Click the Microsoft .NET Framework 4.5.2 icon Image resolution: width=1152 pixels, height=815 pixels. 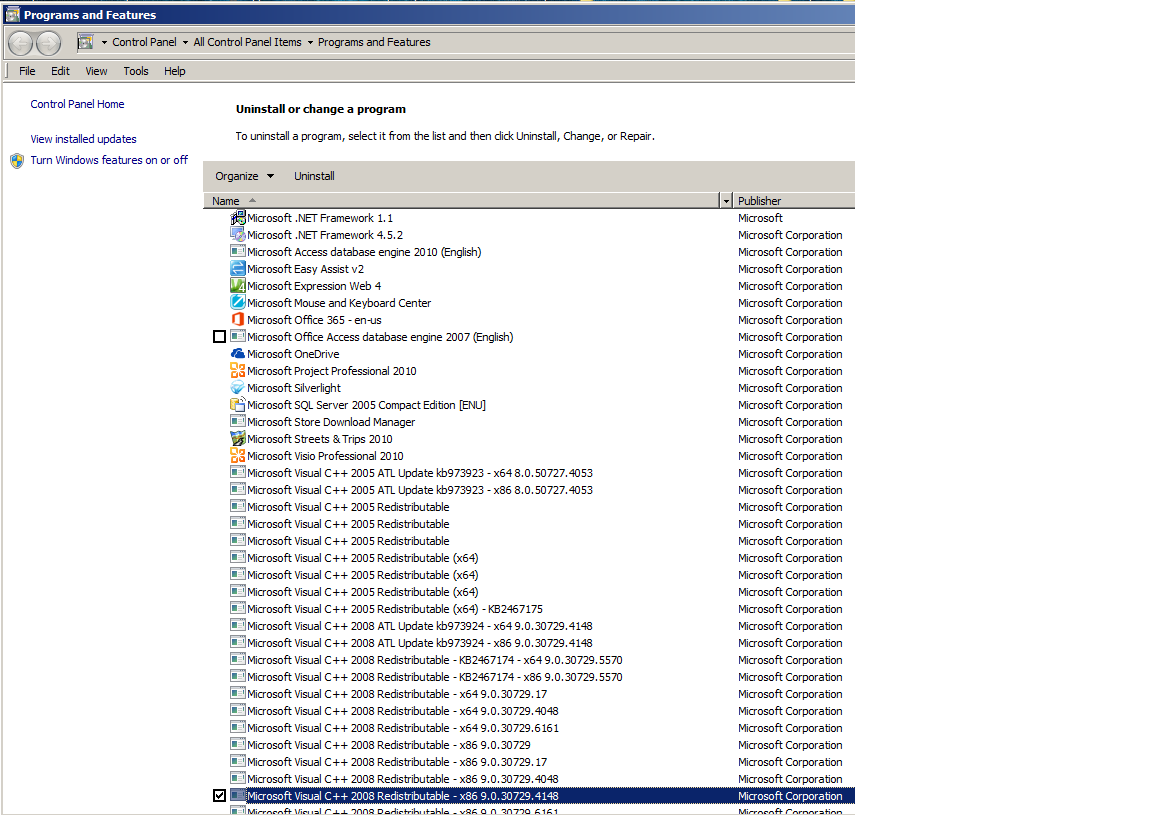[x=237, y=234]
